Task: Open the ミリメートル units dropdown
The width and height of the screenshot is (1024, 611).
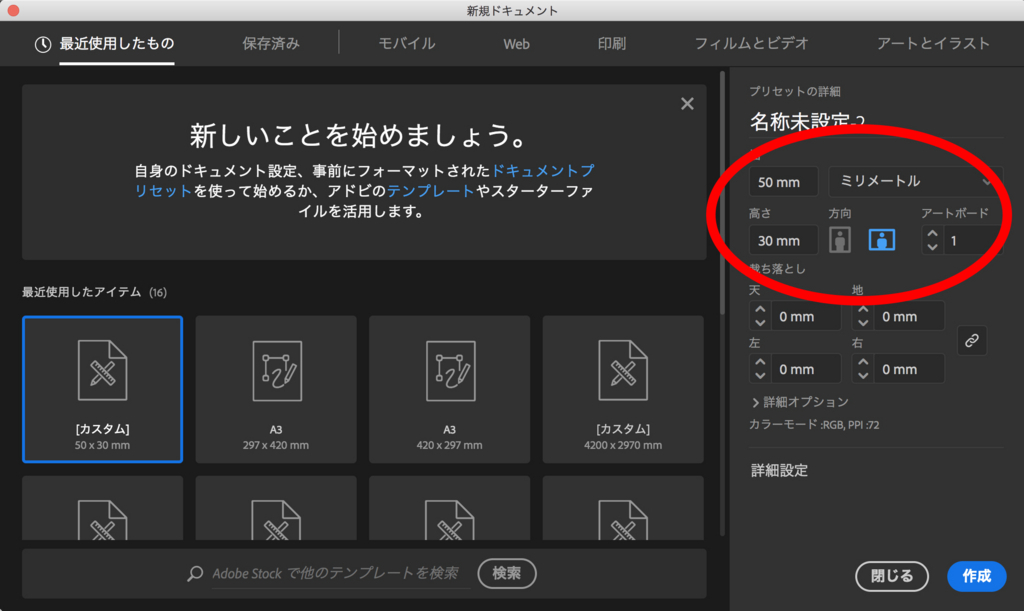Action: (x=915, y=181)
